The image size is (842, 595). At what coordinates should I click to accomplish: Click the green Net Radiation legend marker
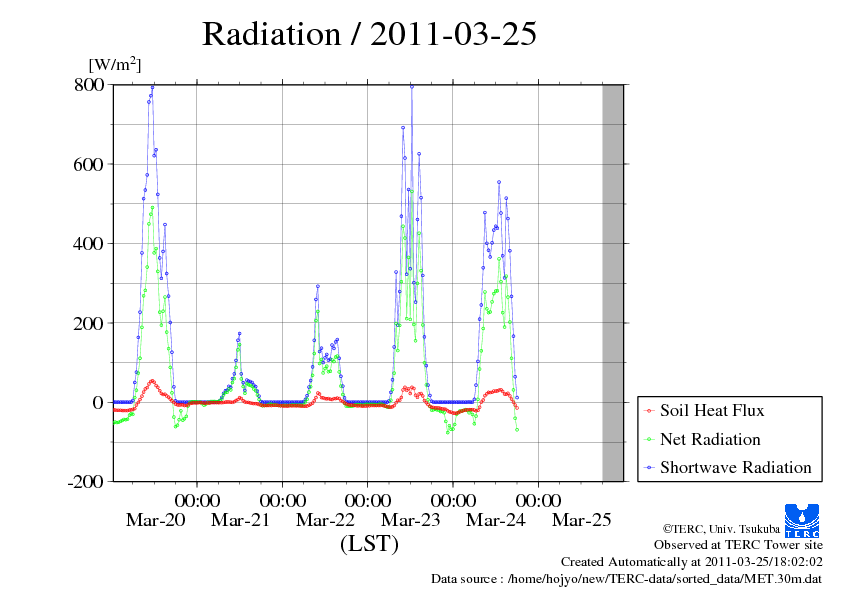coord(649,440)
